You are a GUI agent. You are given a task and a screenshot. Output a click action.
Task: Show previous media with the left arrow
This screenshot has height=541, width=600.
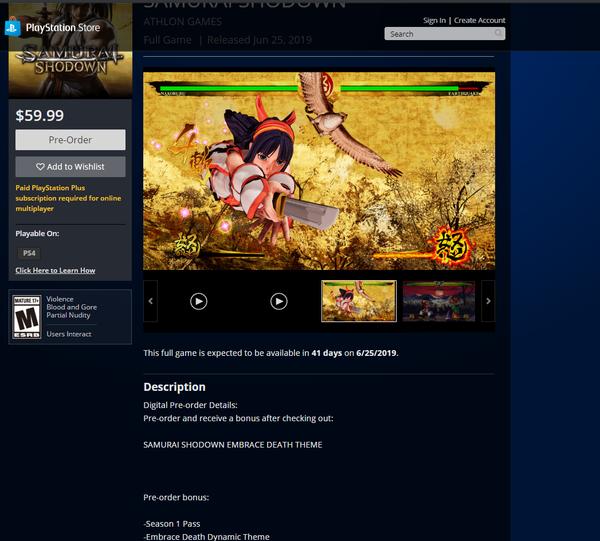[x=151, y=301]
